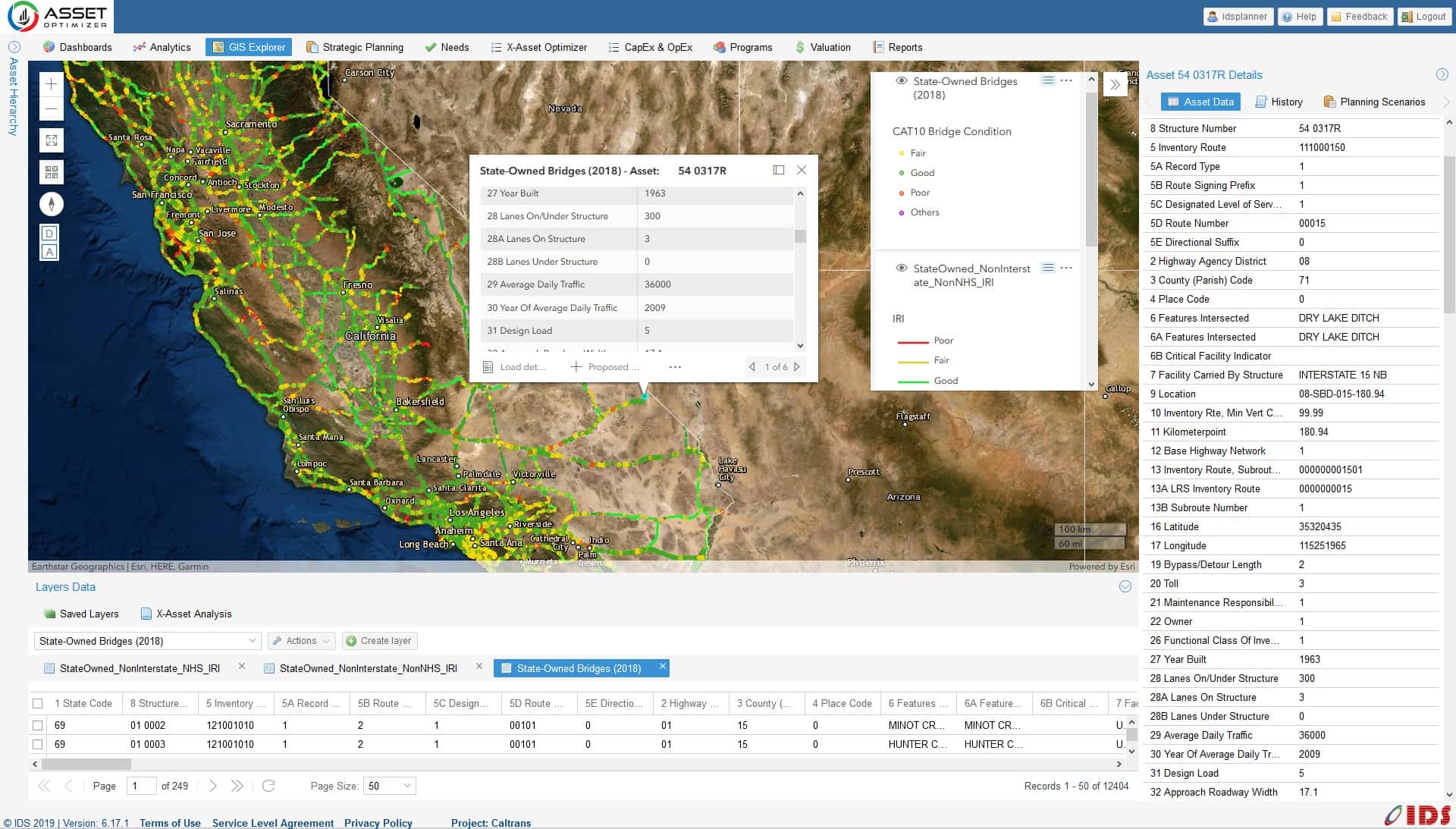Open the State-Owned Bridges layer dropdown

147,641
